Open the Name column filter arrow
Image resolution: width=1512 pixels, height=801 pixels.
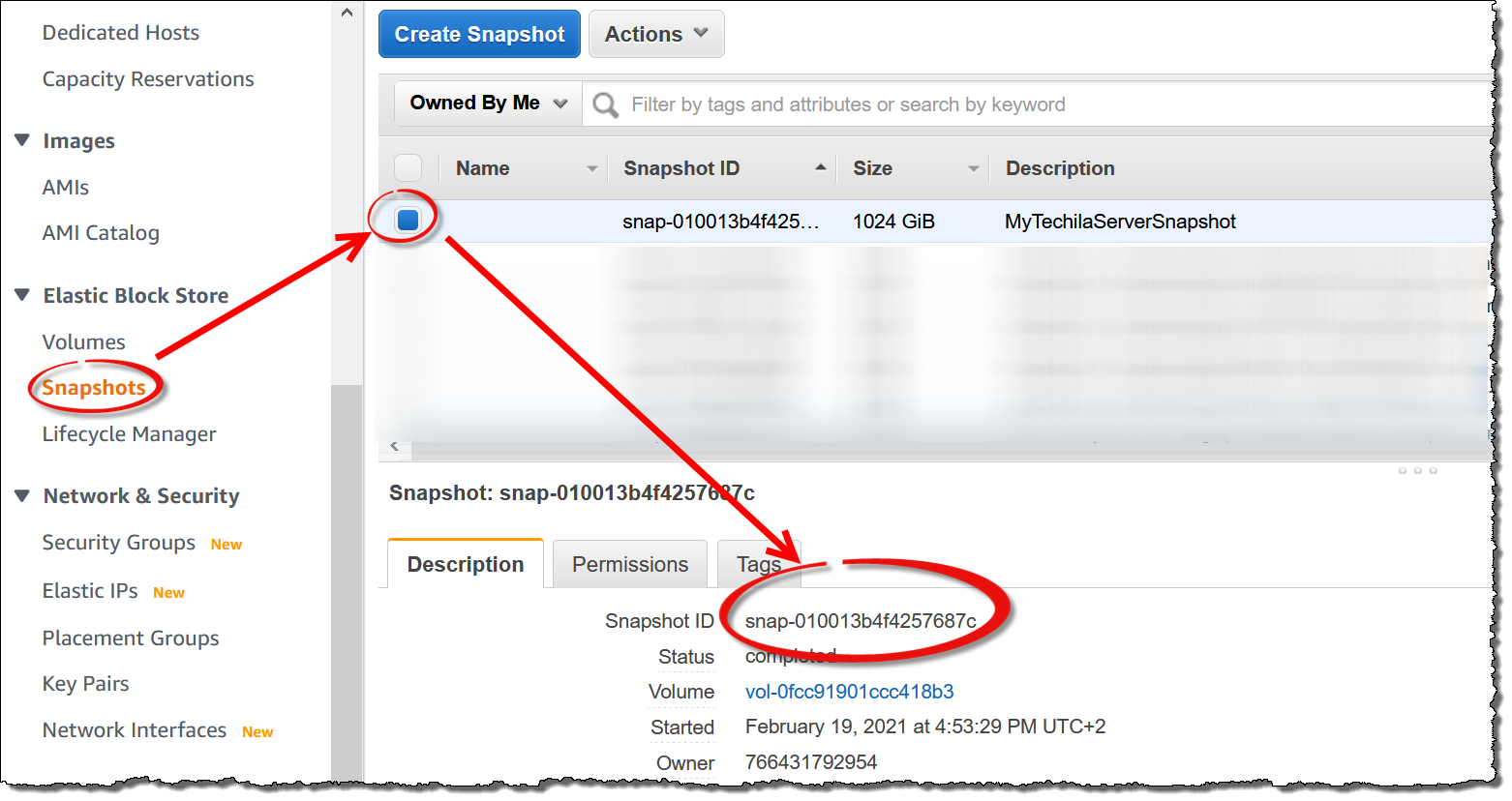click(591, 168)
